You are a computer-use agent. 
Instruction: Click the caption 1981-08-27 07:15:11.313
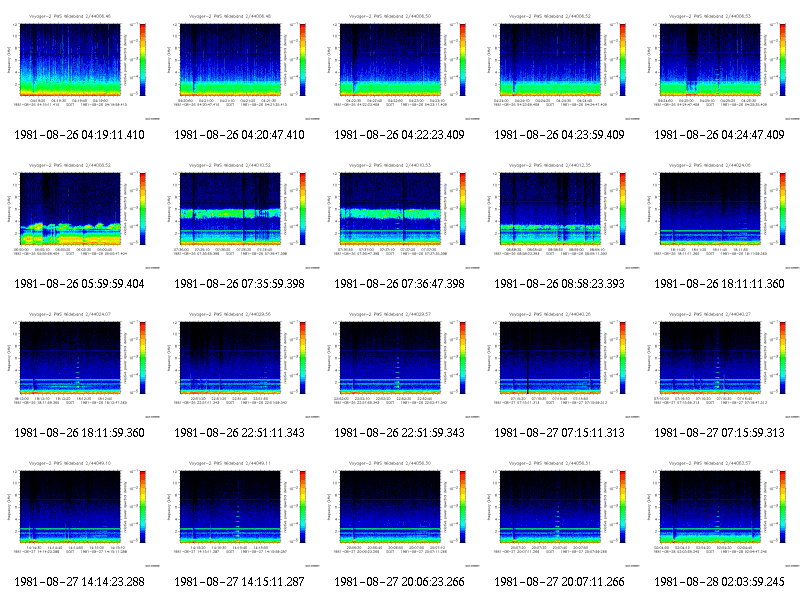(x=559, y=433)
